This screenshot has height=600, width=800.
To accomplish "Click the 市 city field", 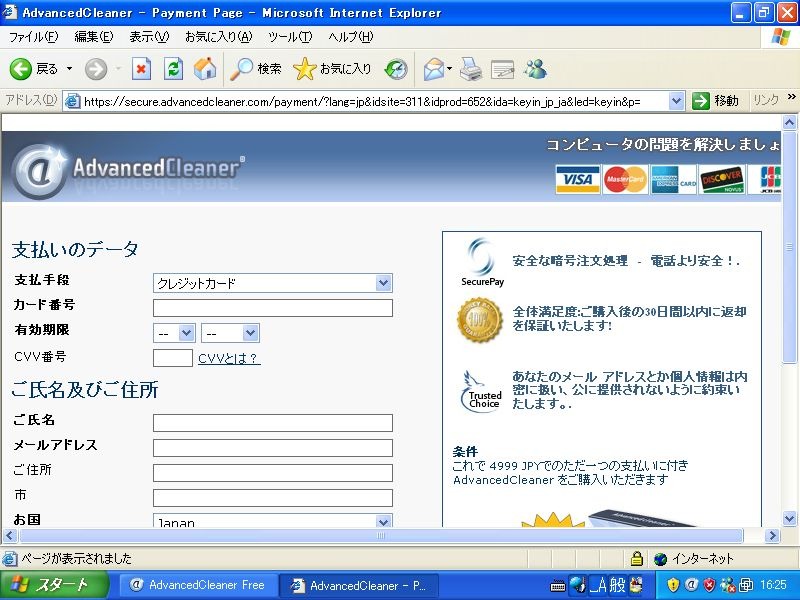I will 272,498.
